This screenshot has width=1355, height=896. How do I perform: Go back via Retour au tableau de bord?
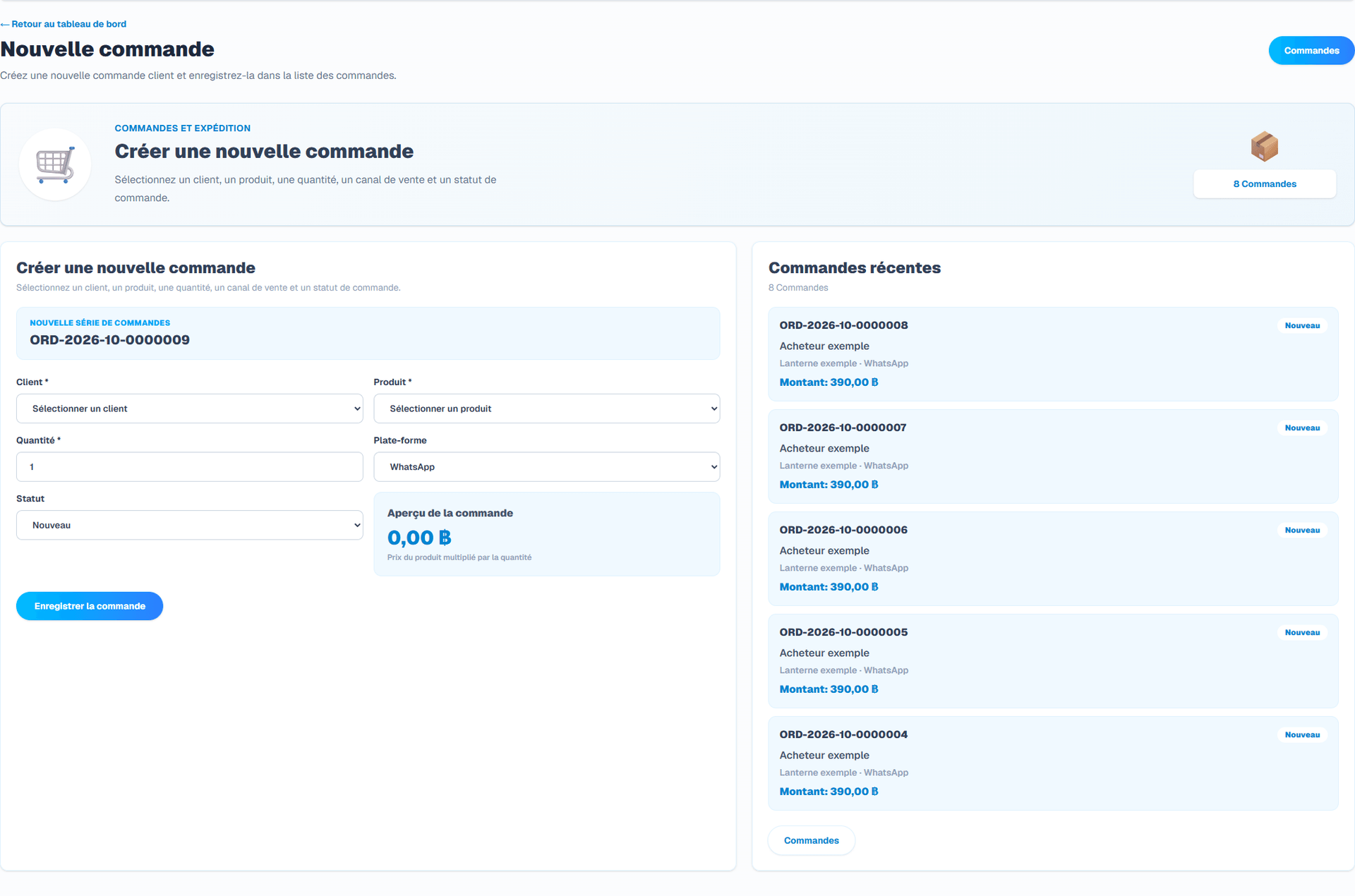pyautogui.click(x=64, y=24)
